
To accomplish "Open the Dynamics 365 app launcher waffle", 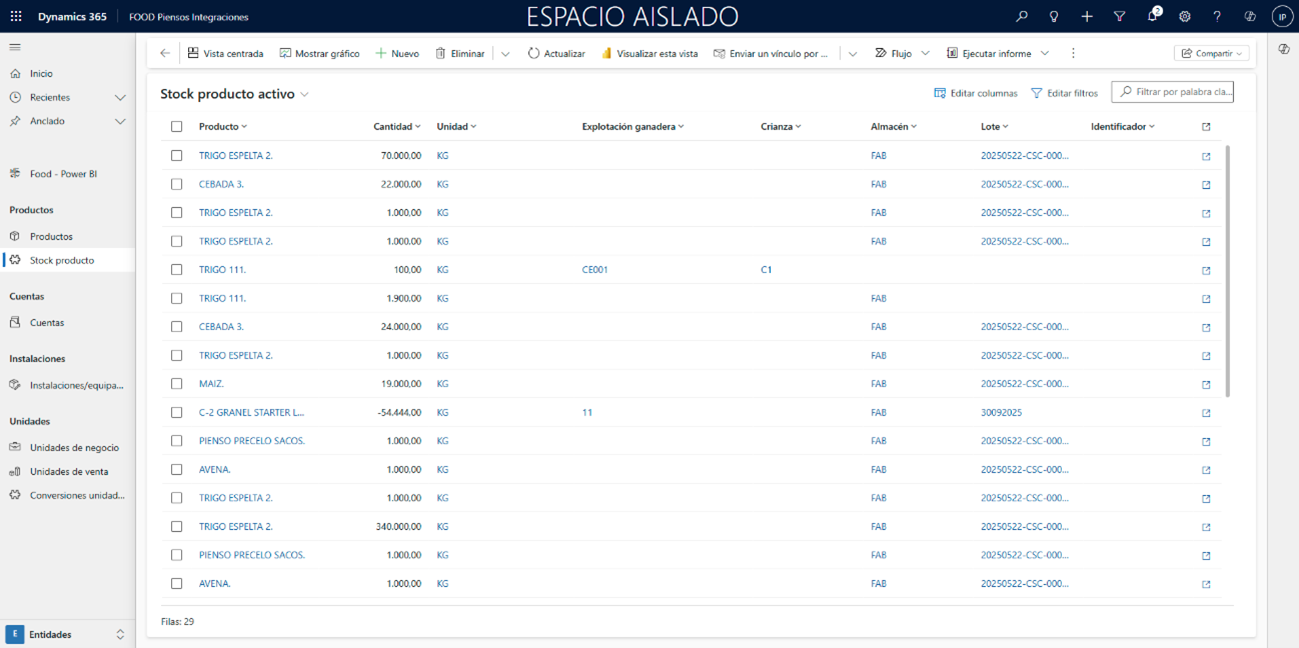I will [16, 17].
